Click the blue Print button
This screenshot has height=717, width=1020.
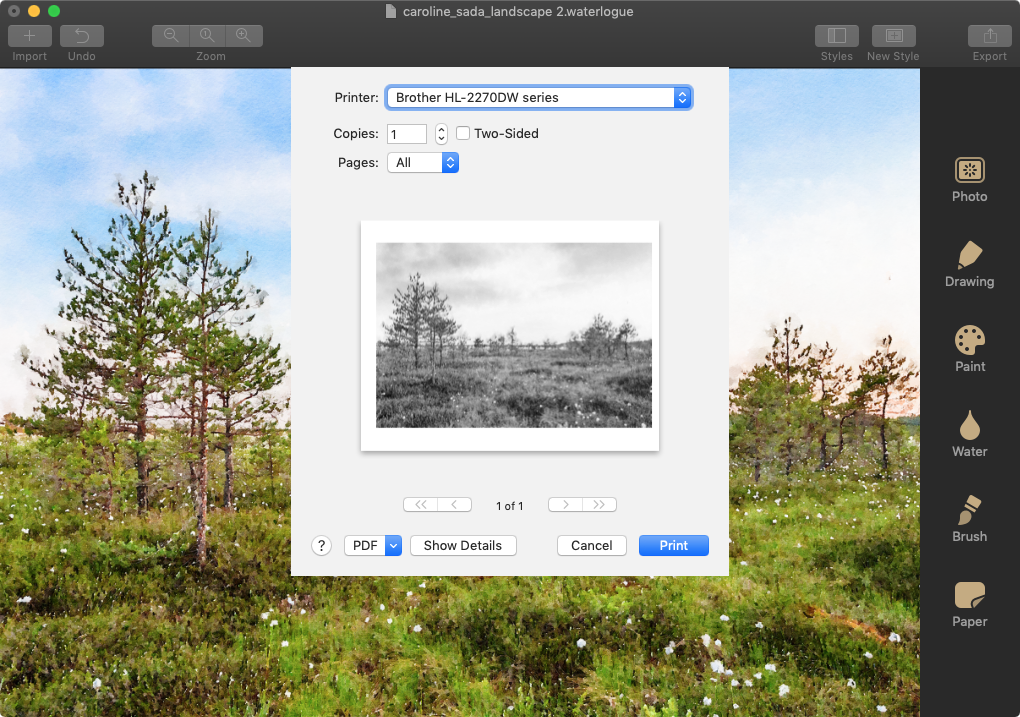673,545
